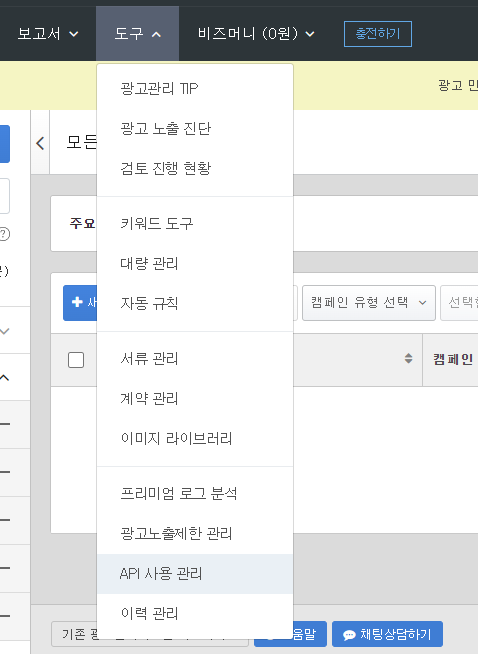478x654 pixels.
Task: Expand left sidebar section with down chevron
Action: pyautogui.click(x=5, y=332)
